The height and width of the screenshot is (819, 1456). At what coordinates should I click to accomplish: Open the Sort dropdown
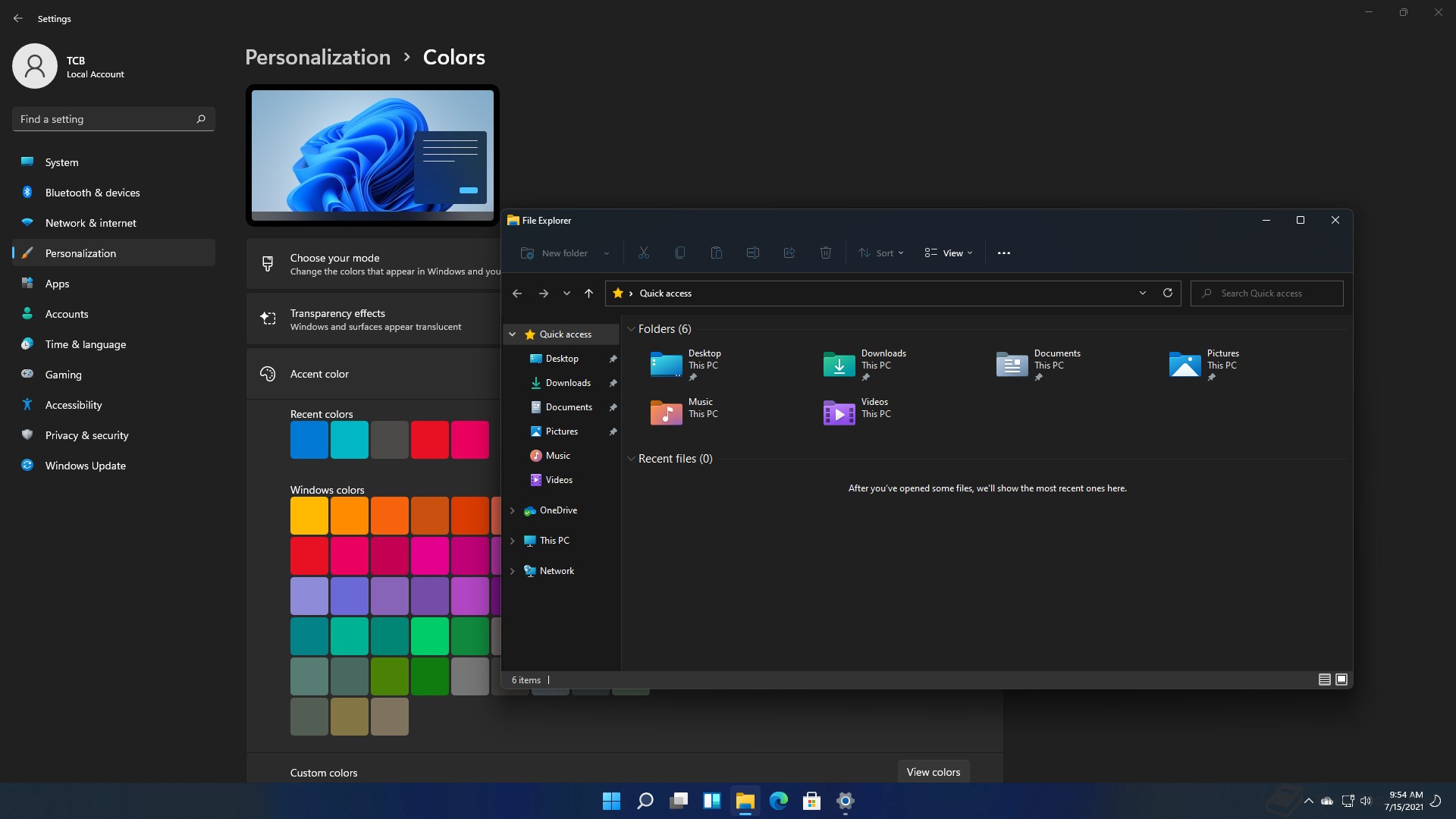(x=881, y=253)
